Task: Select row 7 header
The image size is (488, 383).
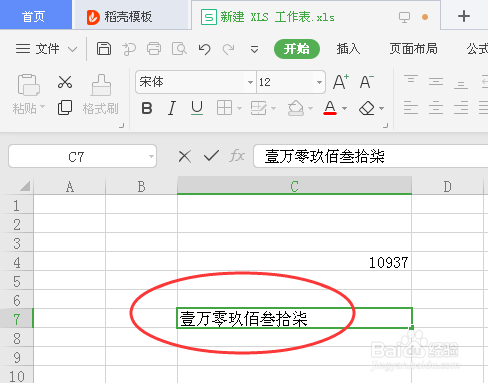Action: [x=17, y=319]
